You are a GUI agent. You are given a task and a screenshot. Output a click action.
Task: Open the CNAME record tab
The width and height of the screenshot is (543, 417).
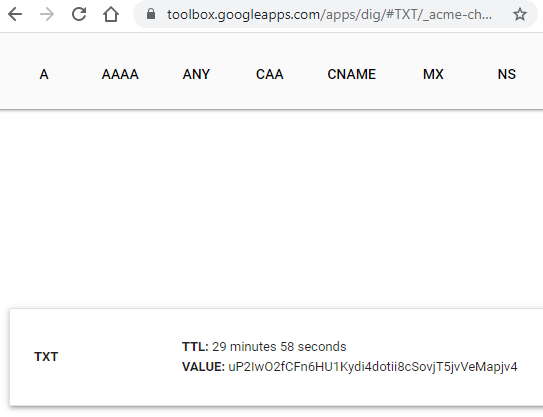(x=351, y=74)
